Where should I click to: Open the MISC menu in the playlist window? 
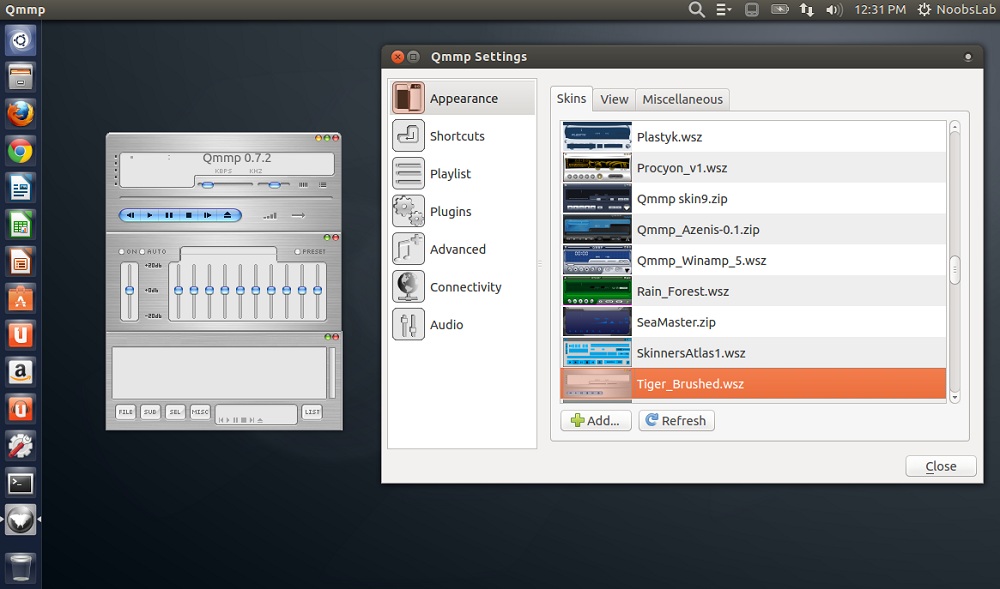[x=200, y=412]
